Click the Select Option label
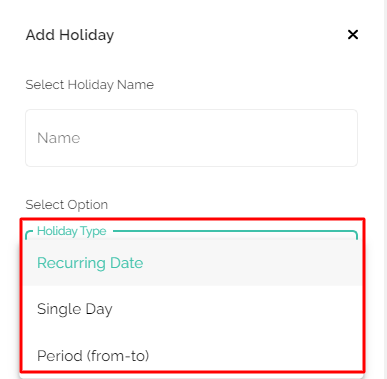The width and height of the screenshot is (387, 379). click(67, 205)
